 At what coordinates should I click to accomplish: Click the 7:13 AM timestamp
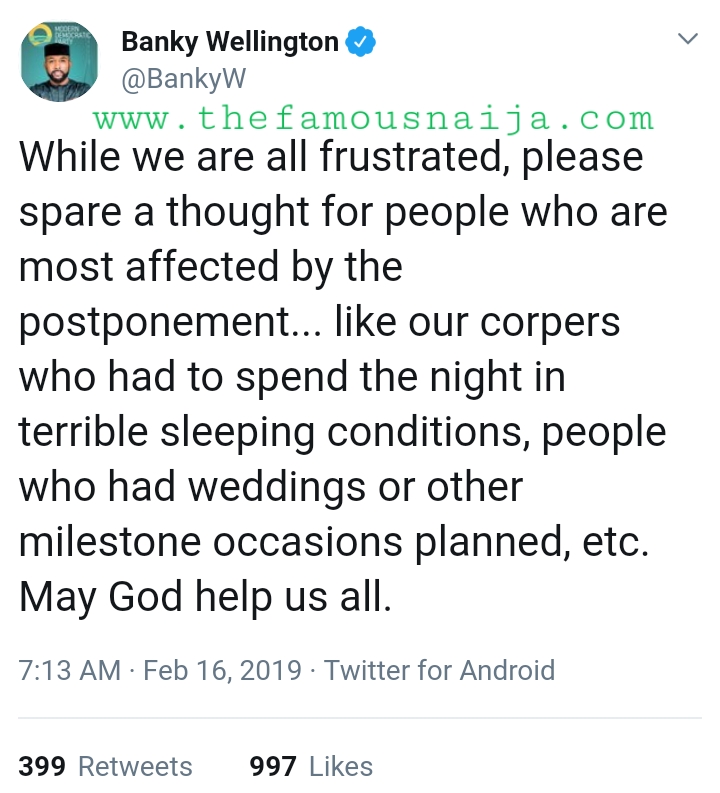tap(70, 669)
